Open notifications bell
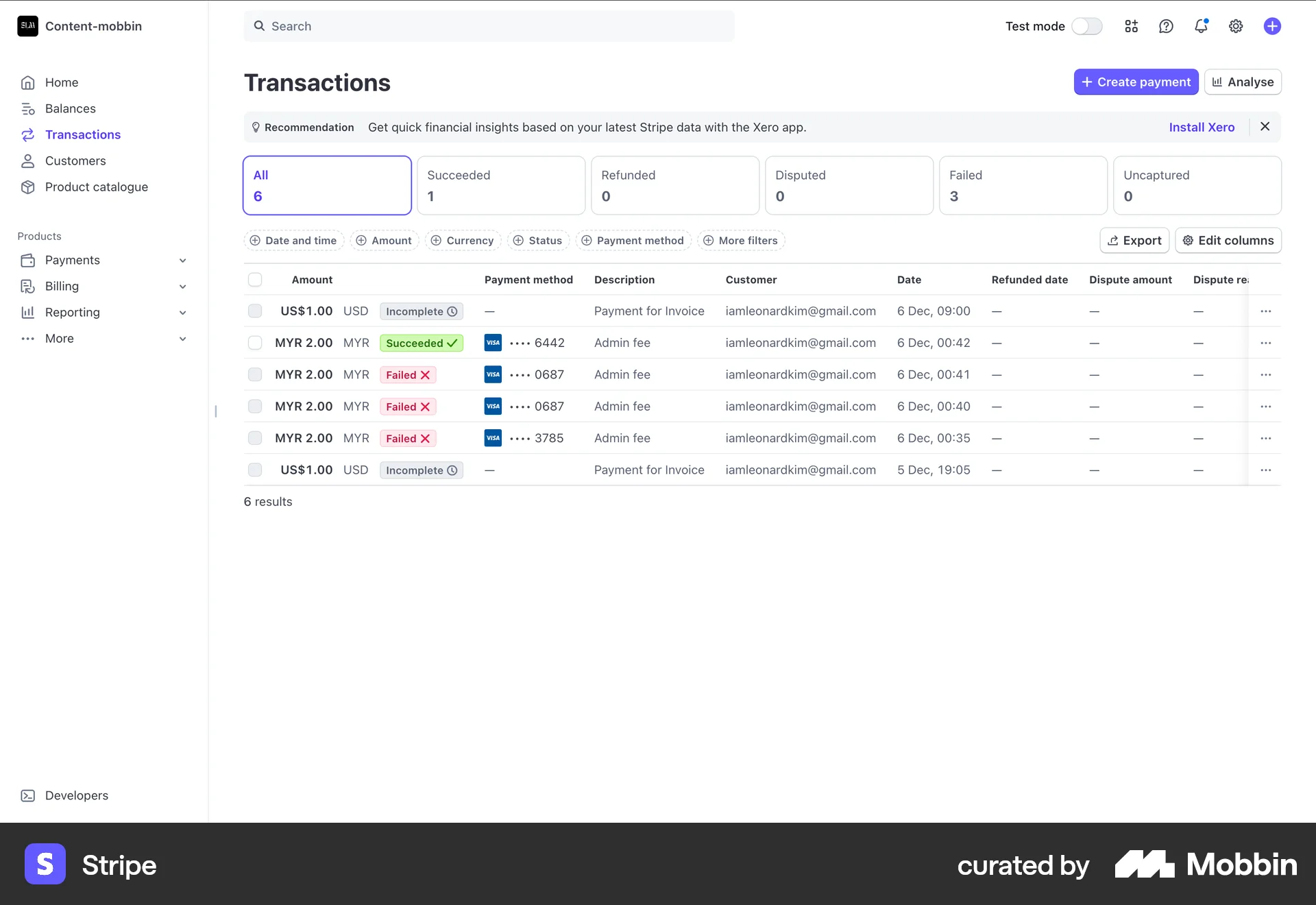 pyautogui.click(x=1201, y=26)
